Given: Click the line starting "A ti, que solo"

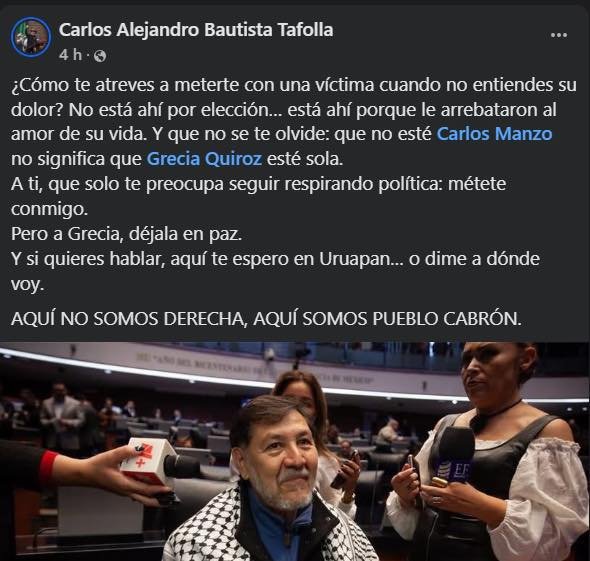Looking at the screenshot, I should click(258, 184).
